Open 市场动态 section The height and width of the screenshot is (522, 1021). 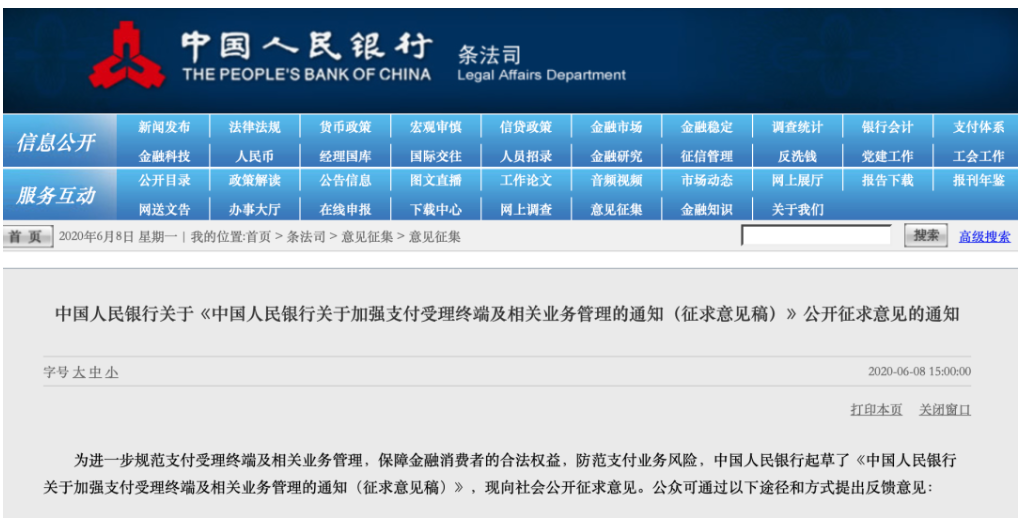coord(707,180)
